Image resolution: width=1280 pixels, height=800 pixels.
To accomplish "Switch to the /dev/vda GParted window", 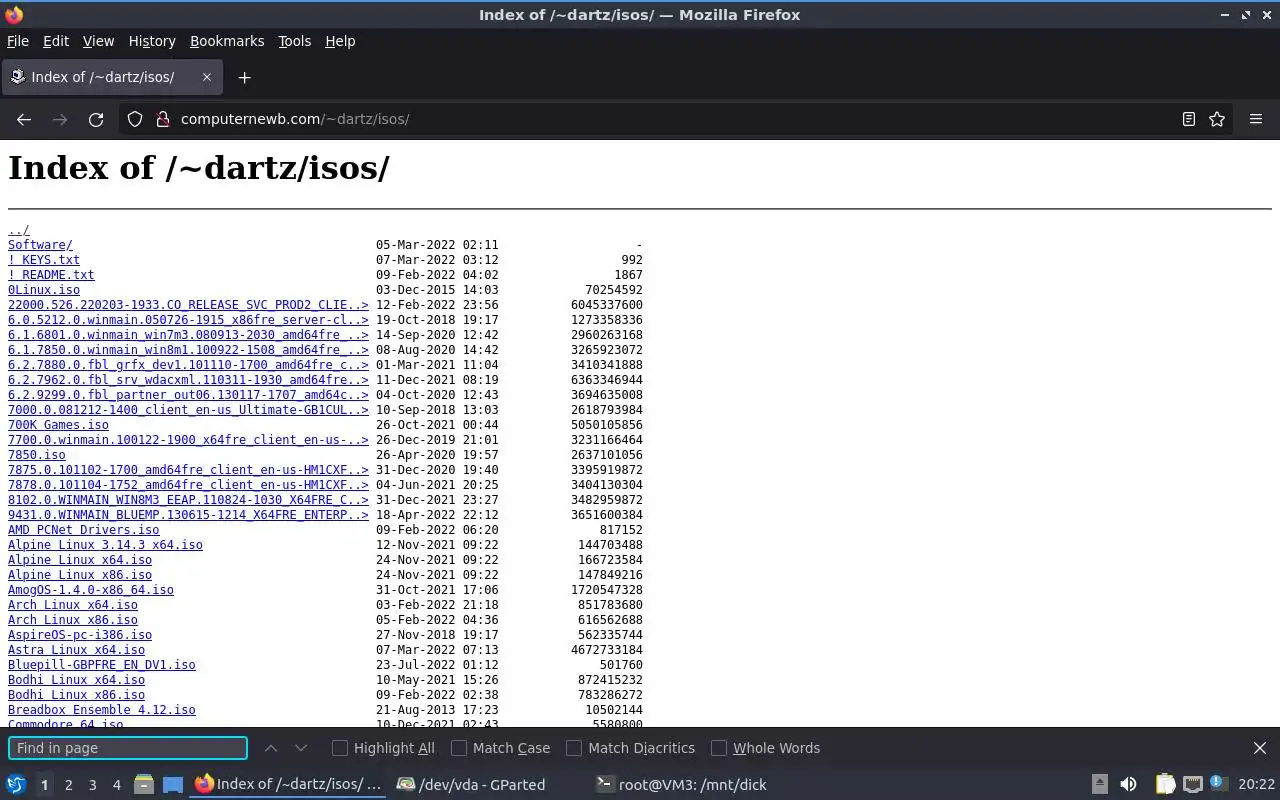I will coord(482,784).
